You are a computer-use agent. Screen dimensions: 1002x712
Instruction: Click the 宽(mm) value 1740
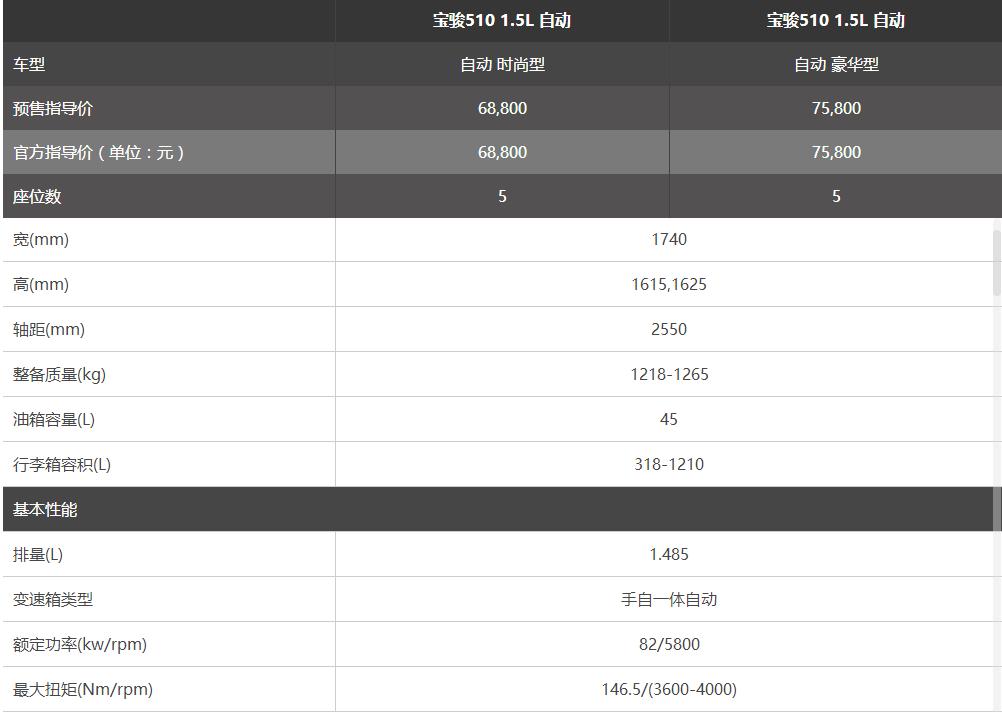coord(669,239)
